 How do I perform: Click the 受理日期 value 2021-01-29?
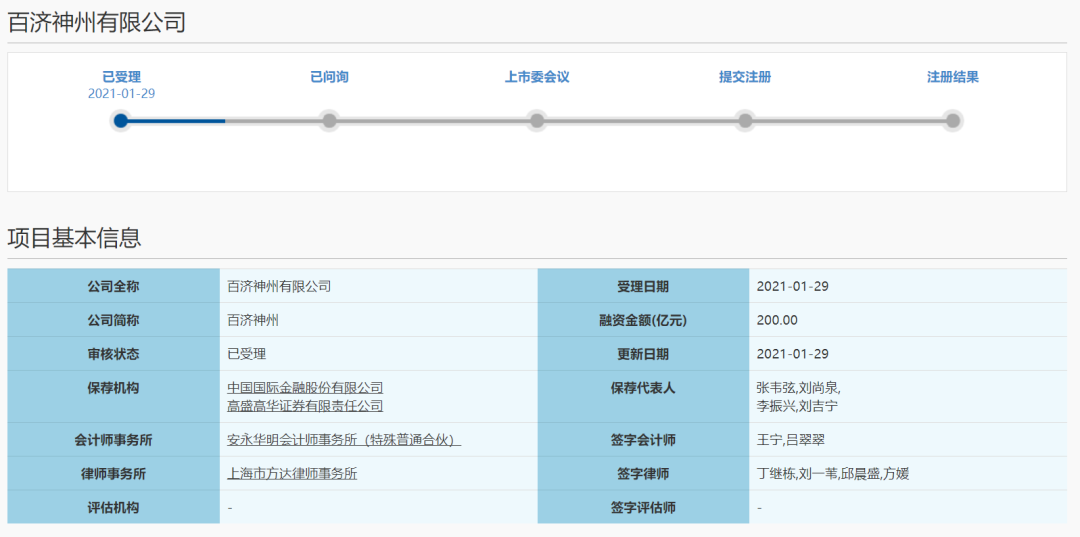pos(792,286)
